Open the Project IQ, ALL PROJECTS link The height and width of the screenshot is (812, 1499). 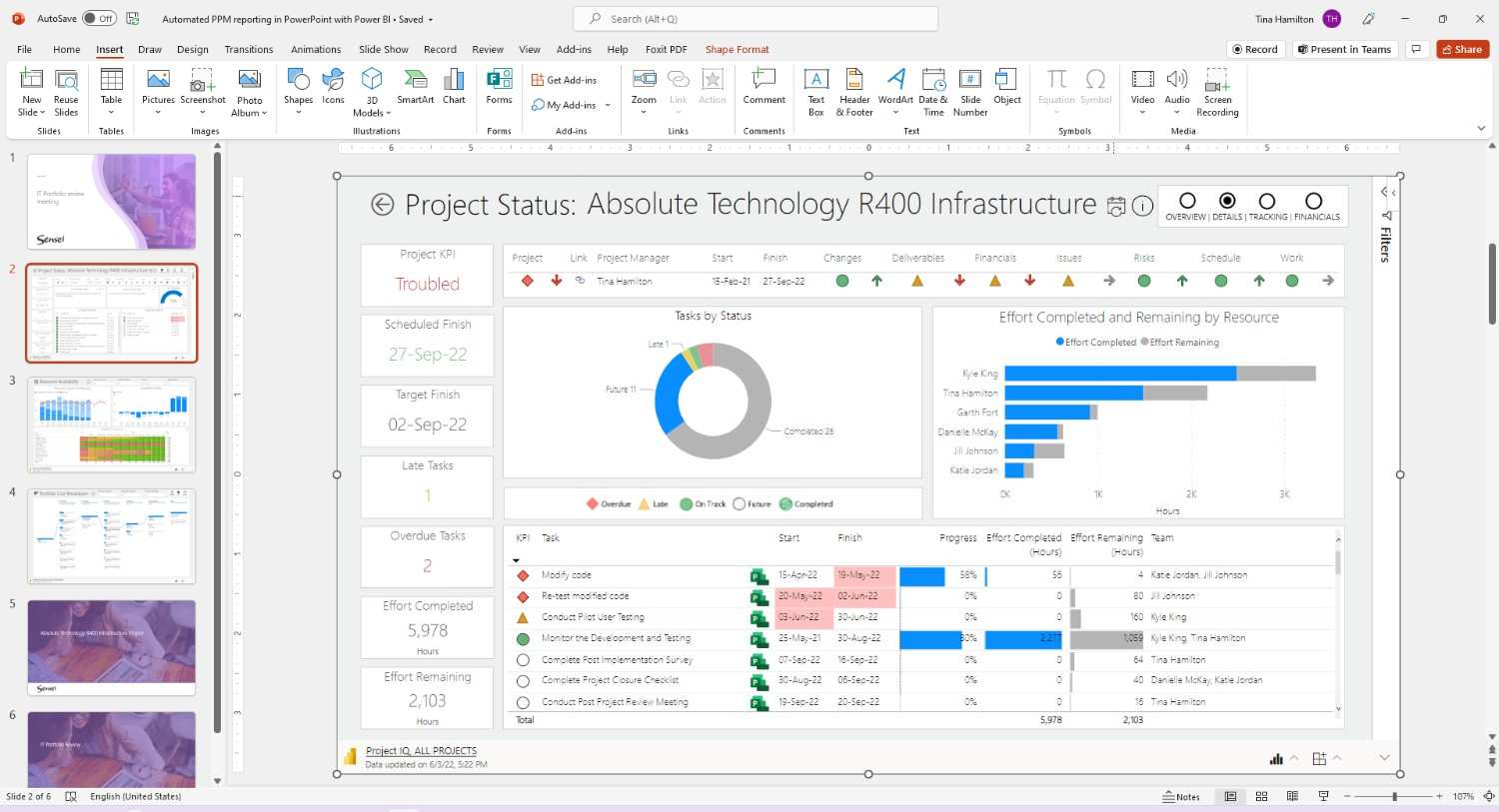421,750
